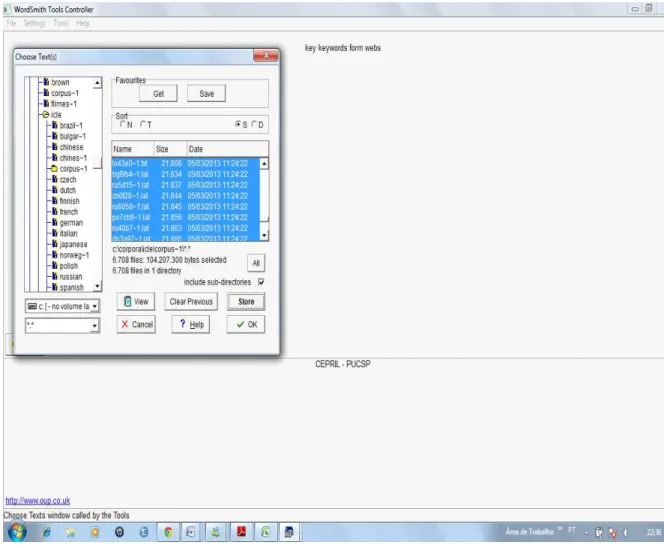Open the Help menu
The width and height of the screenshot is (664, 548).
pyautogui.click(x=83, y=23)
